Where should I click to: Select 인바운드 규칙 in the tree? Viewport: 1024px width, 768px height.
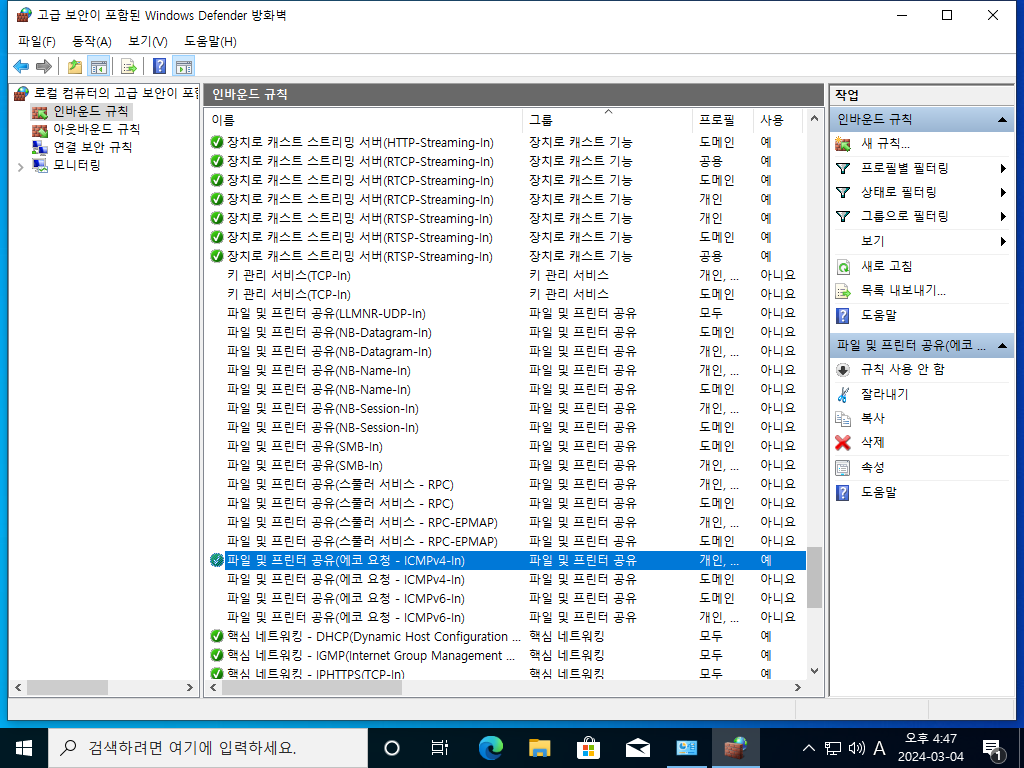tap(91, 112)
